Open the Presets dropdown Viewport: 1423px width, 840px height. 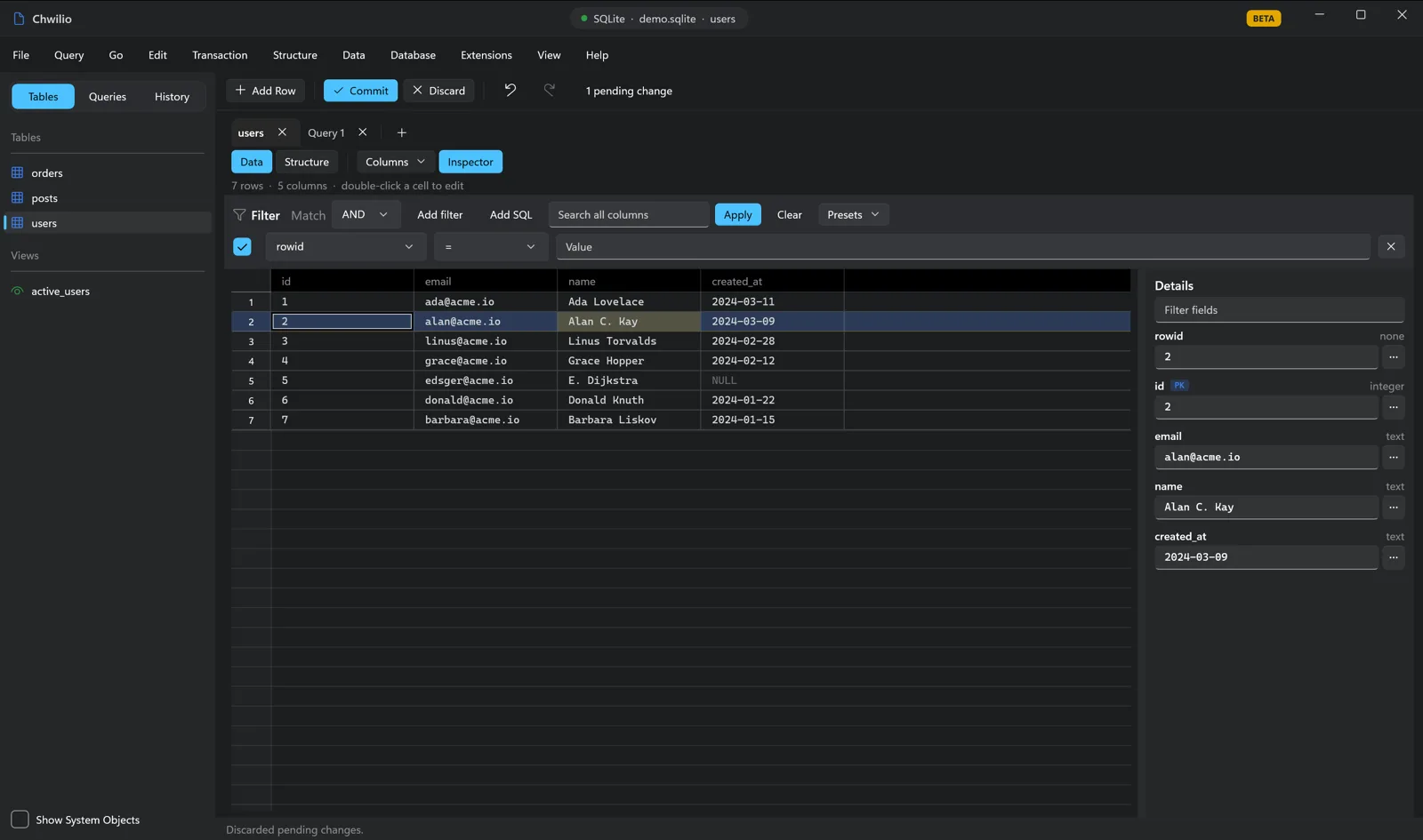tap(854, 214)
